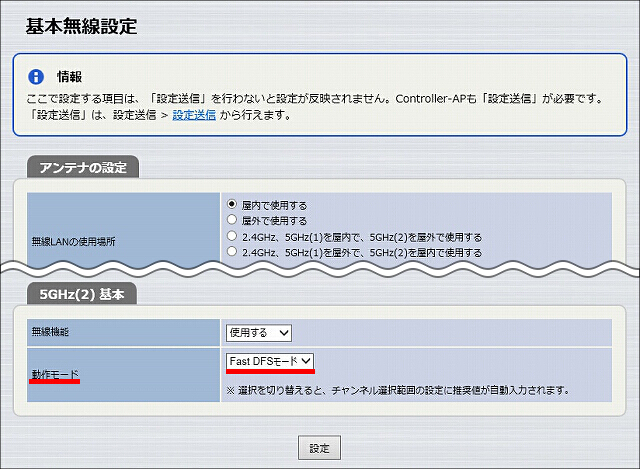640x469 pixels.
Task: Click the 動作モード label
Action: pos(55,374)
